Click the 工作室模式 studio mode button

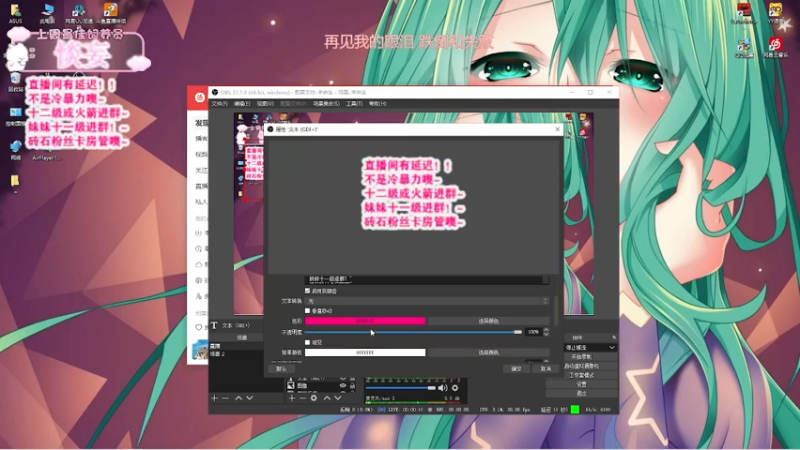pos(581,375)
